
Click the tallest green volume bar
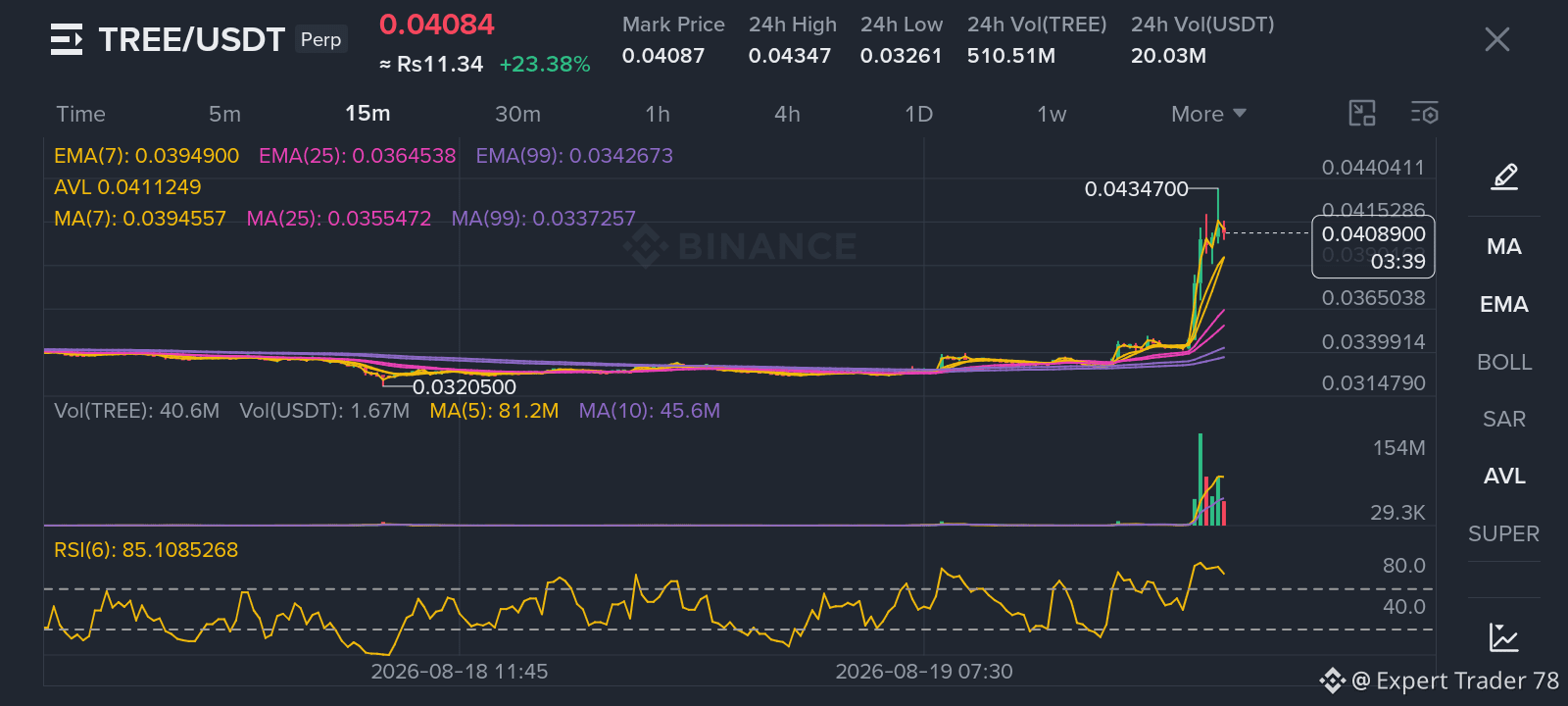coord(1200,479)
